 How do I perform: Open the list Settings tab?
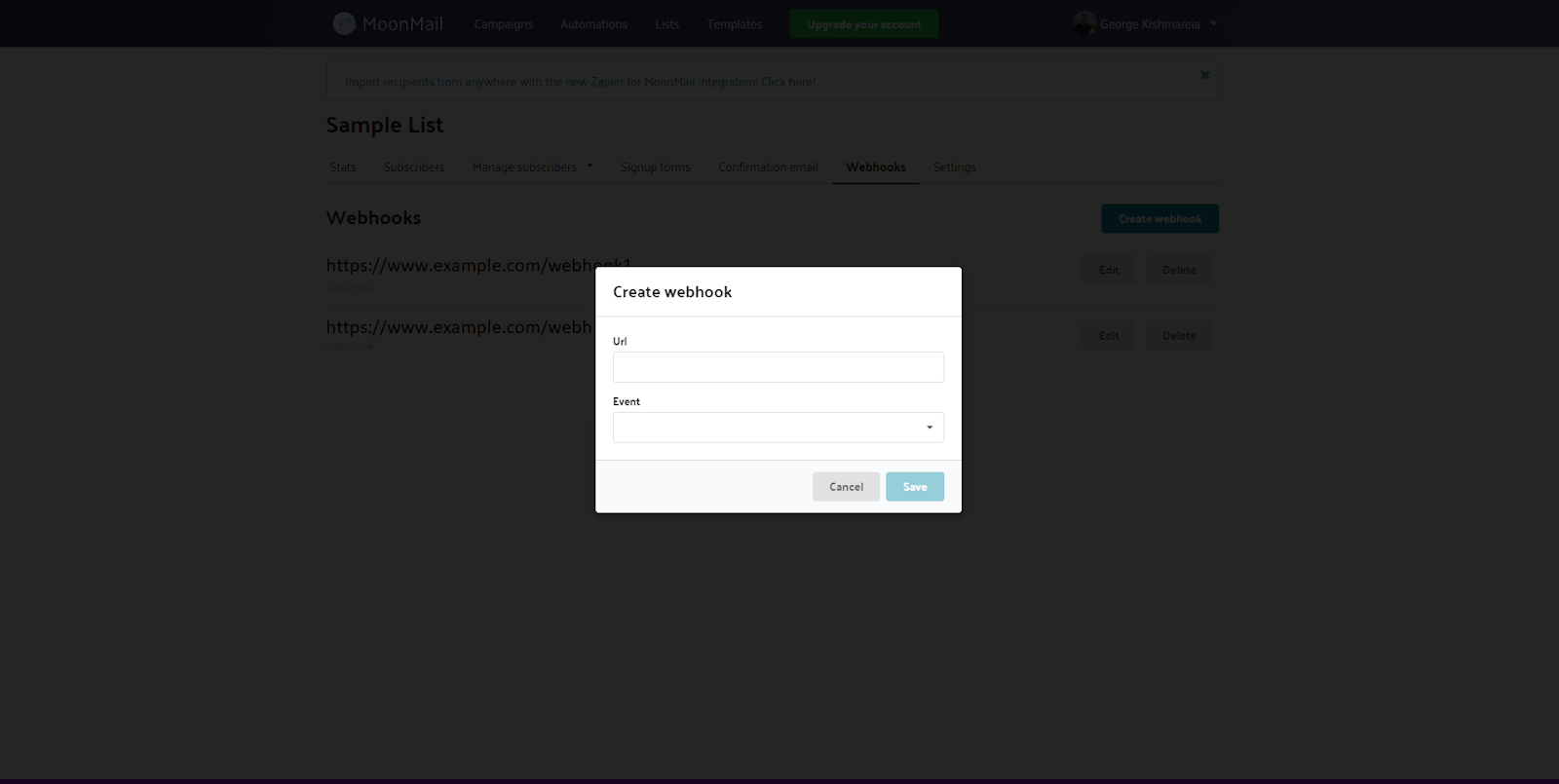click(x=955, y=168)
